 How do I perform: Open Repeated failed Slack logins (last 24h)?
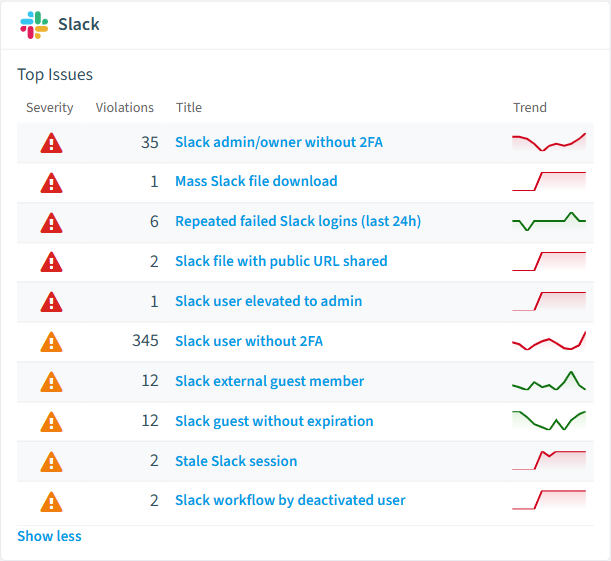point(298,221)
